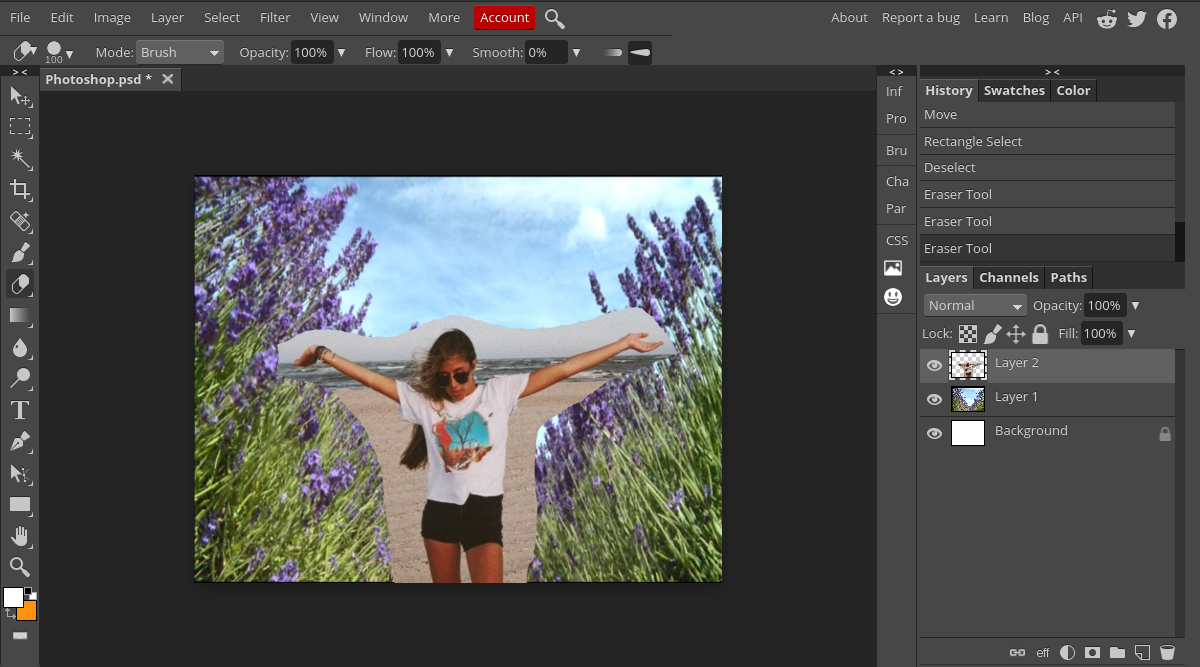Add a raster mask to layer
This screenshot has height=667, width=1200.
click(x=1093, y=653)
